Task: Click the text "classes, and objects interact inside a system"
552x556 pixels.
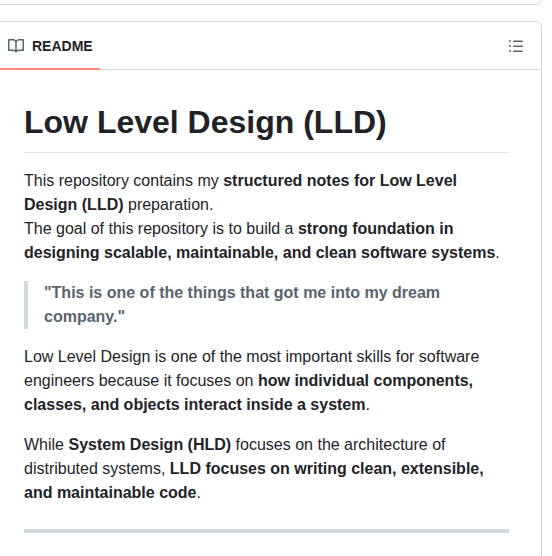Action: pos(195,405)
